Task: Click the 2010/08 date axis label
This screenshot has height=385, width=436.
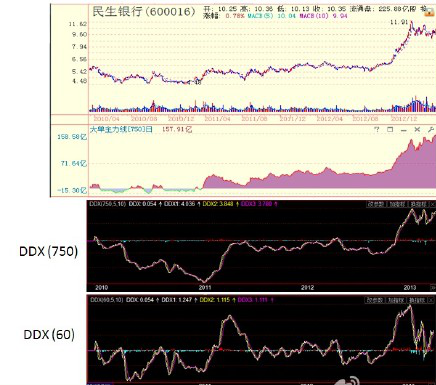Action: click(144, 118)
